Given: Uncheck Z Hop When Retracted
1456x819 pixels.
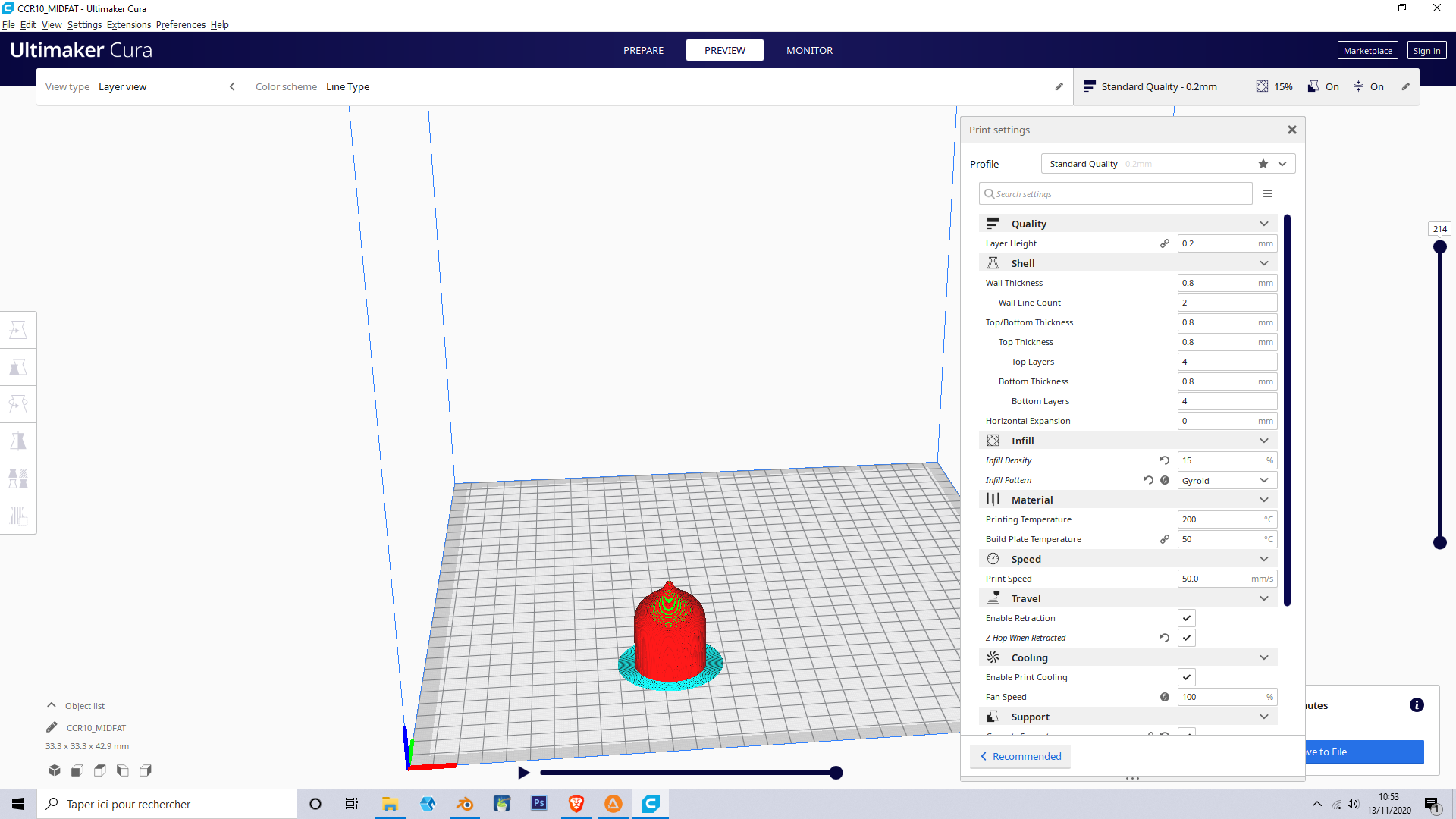Looking at the screenshot, I should click(x=1187, y=638).
